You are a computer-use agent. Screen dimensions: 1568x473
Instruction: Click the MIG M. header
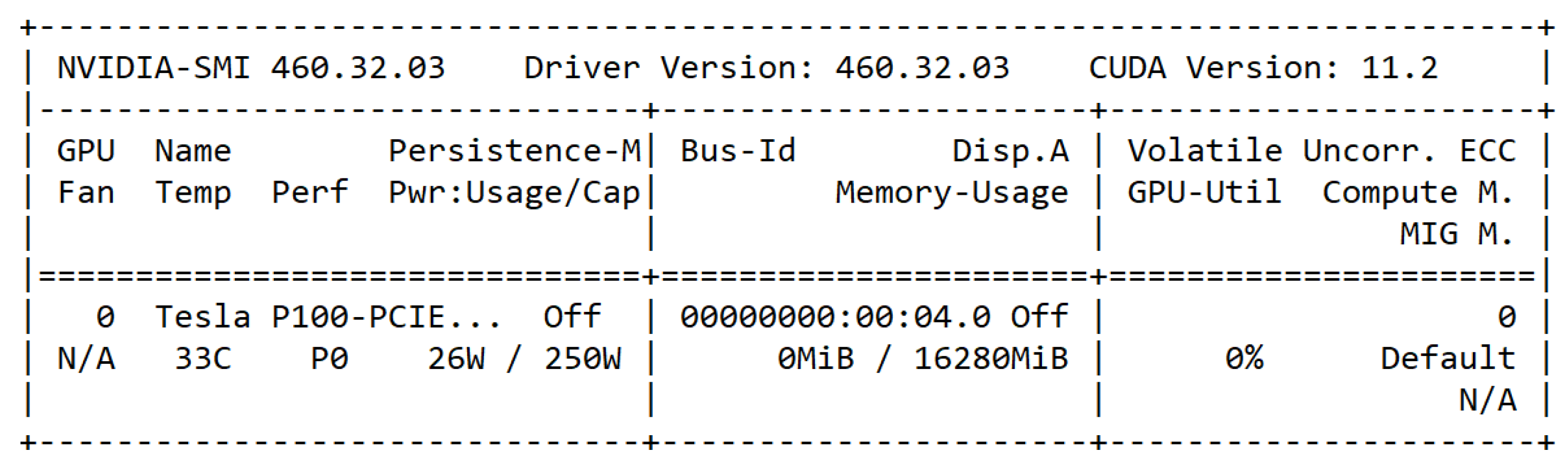pyautogui.click(x=1457, y=234)
